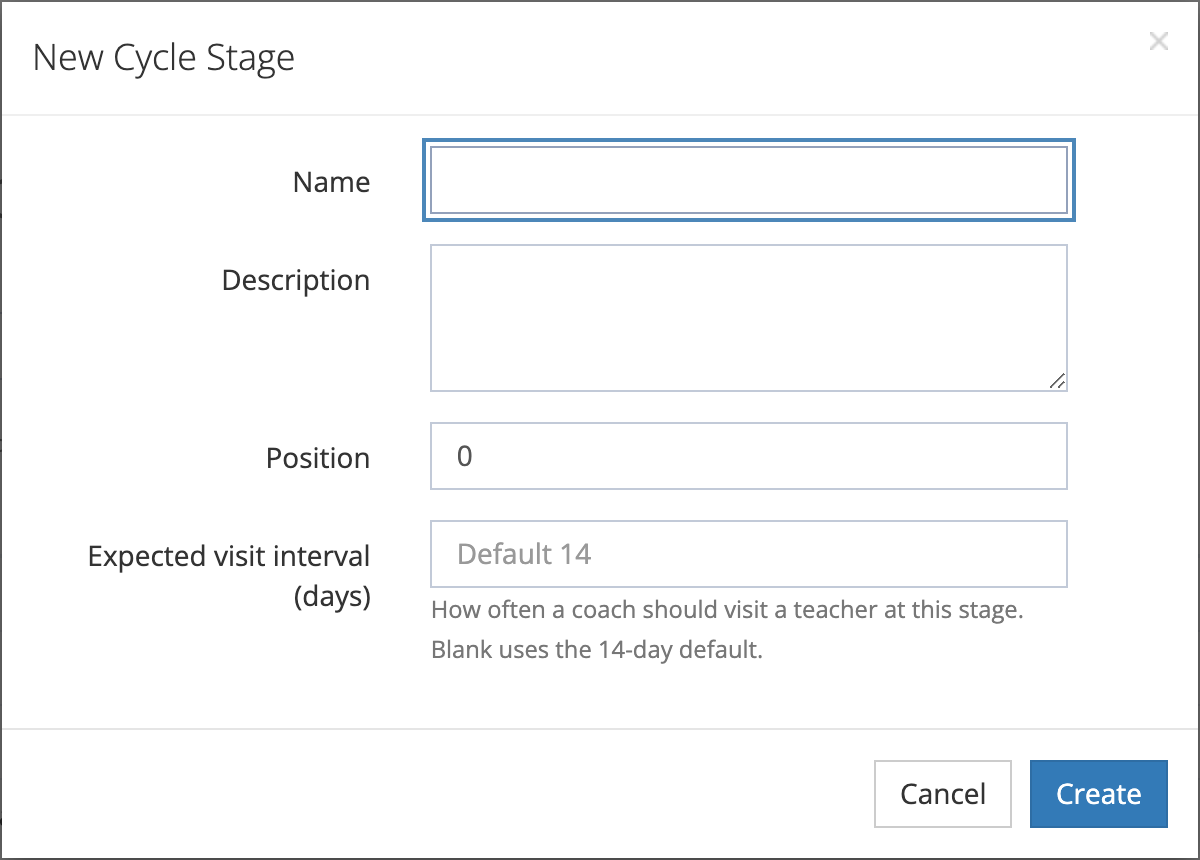This screenshot has height=860, width=1200.
Task: Click into the Description text area
Action: point(749,318)
